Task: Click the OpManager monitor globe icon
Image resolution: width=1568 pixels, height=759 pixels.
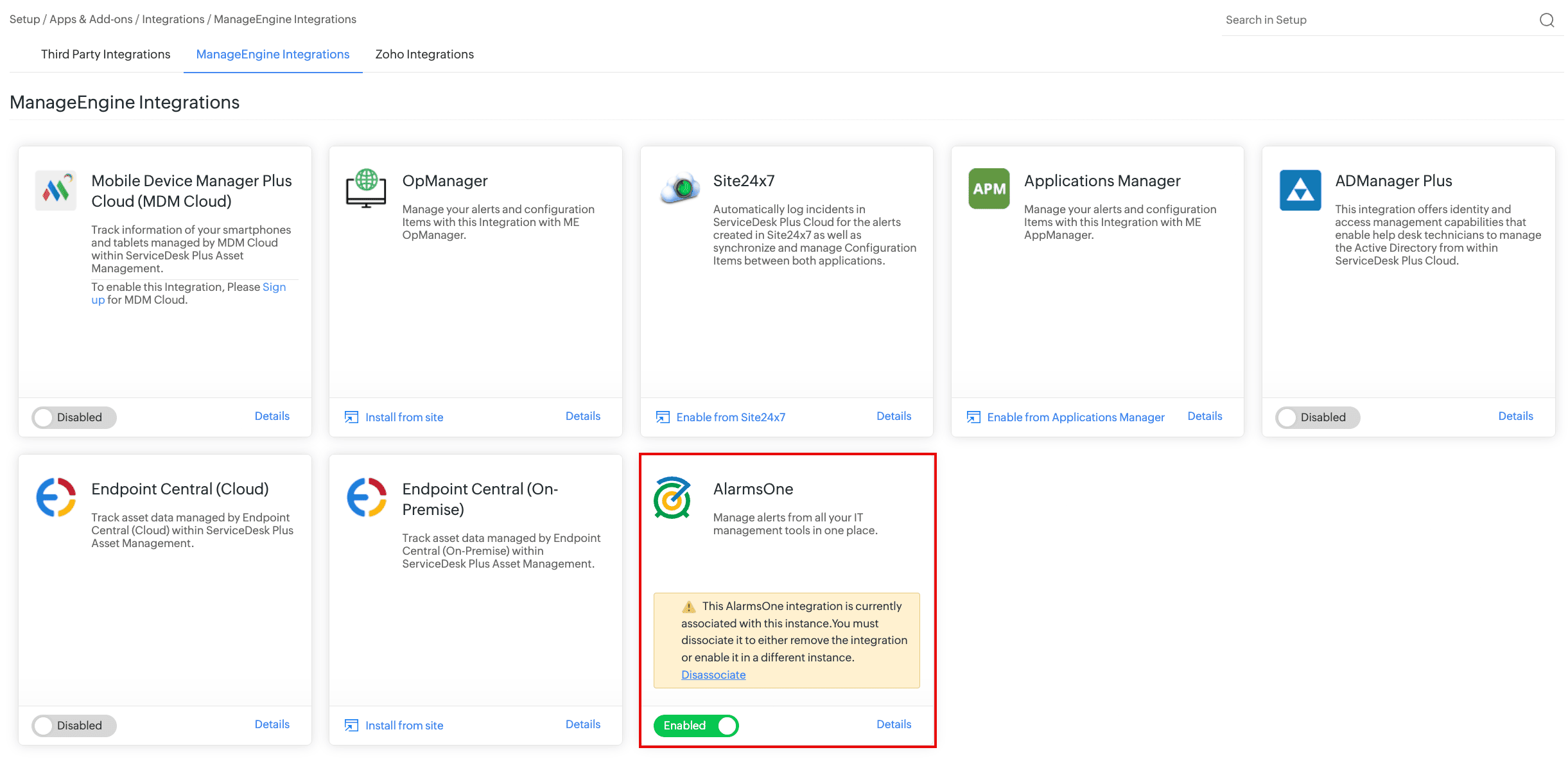Action: tap(366, 189)
